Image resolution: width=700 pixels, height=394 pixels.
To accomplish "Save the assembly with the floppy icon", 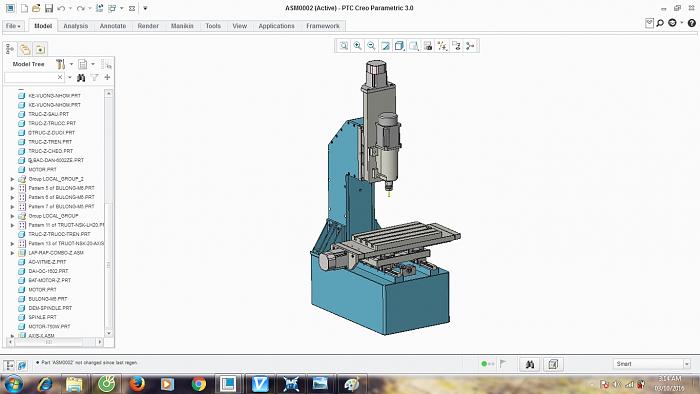I will pos(49,8).
